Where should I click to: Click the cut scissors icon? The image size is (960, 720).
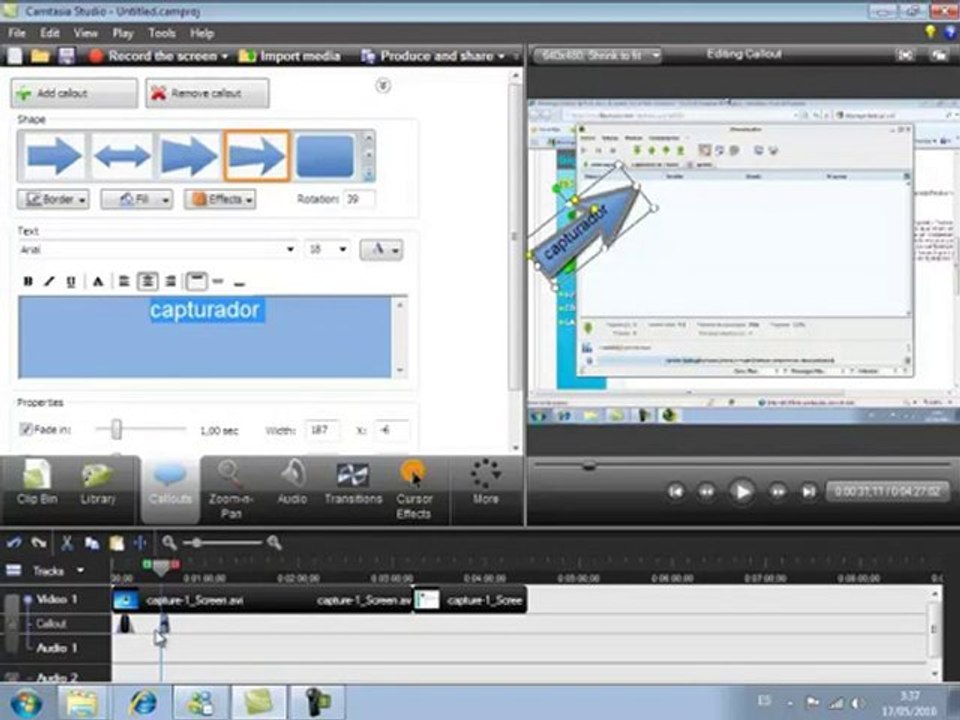[x=67, y=543]
